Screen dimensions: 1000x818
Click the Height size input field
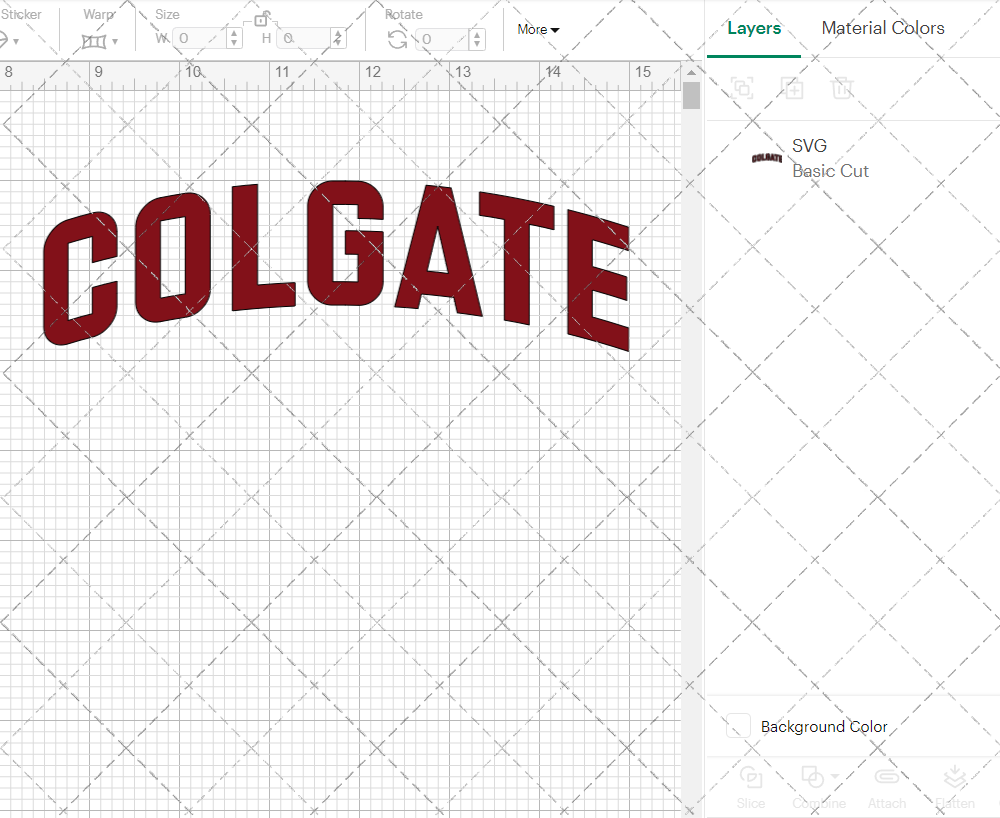[305, 38]
